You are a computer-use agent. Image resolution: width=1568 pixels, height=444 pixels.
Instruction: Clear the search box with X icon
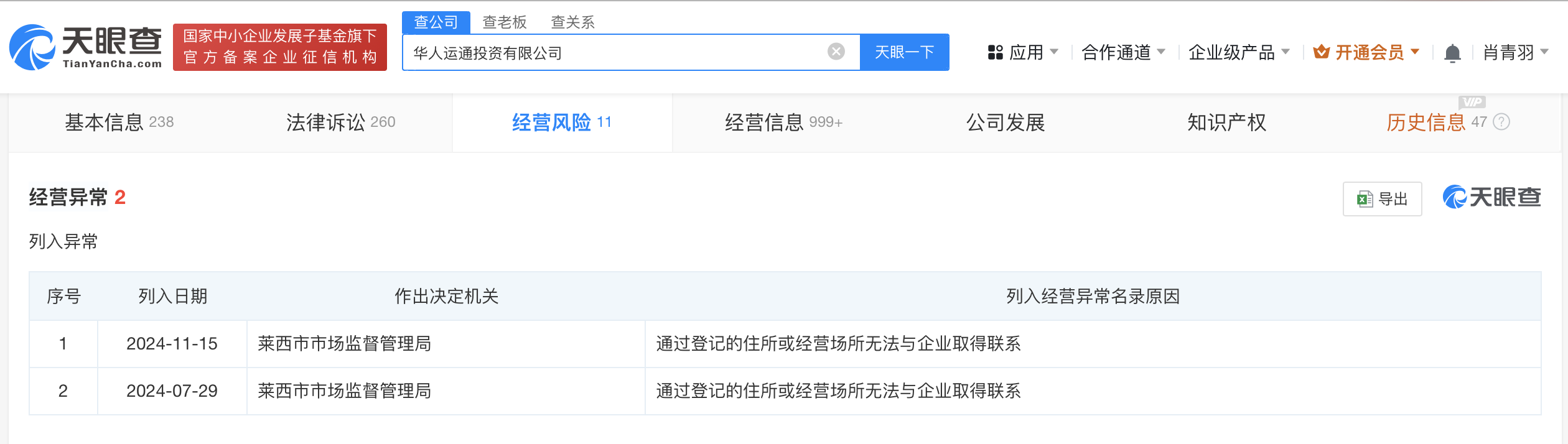click(836, 52)
